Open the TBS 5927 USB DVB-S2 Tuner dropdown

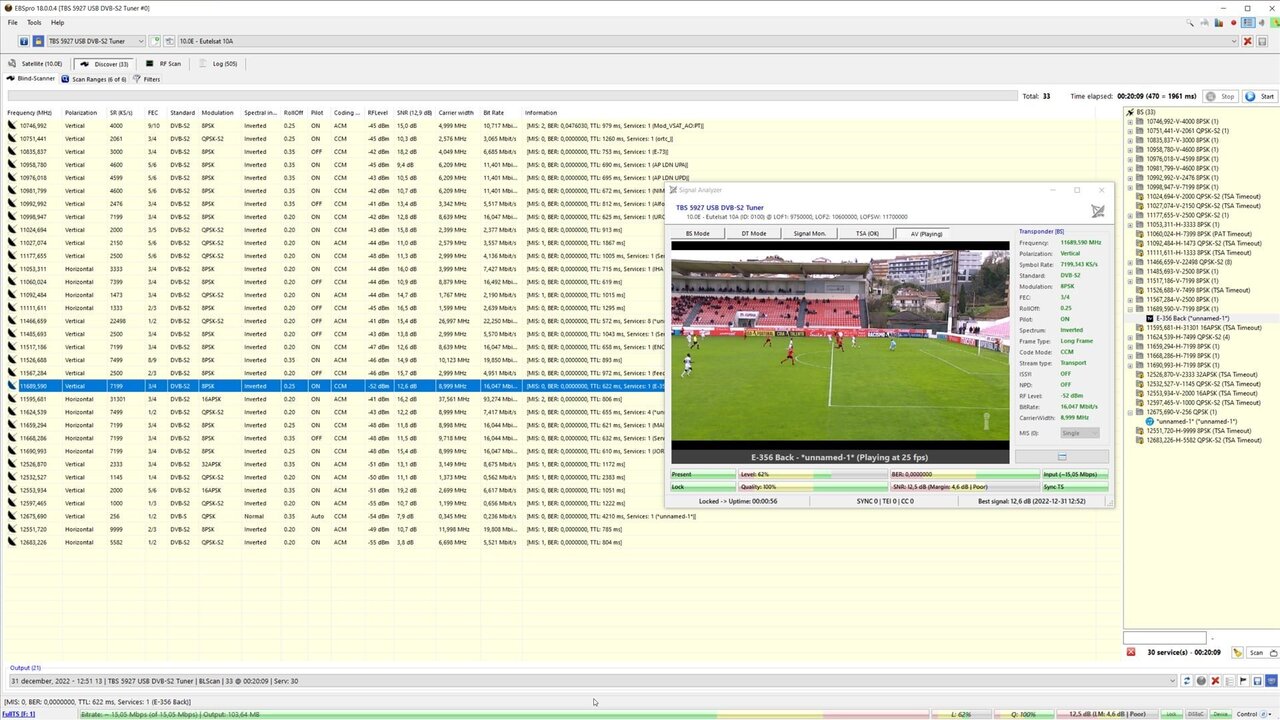141,41
